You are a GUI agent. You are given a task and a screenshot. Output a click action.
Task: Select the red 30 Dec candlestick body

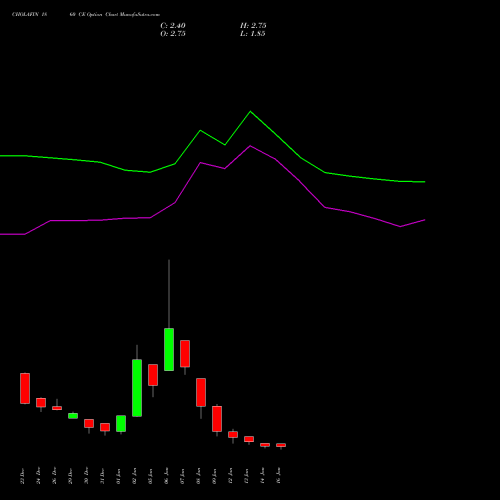[x=89, y=423]
